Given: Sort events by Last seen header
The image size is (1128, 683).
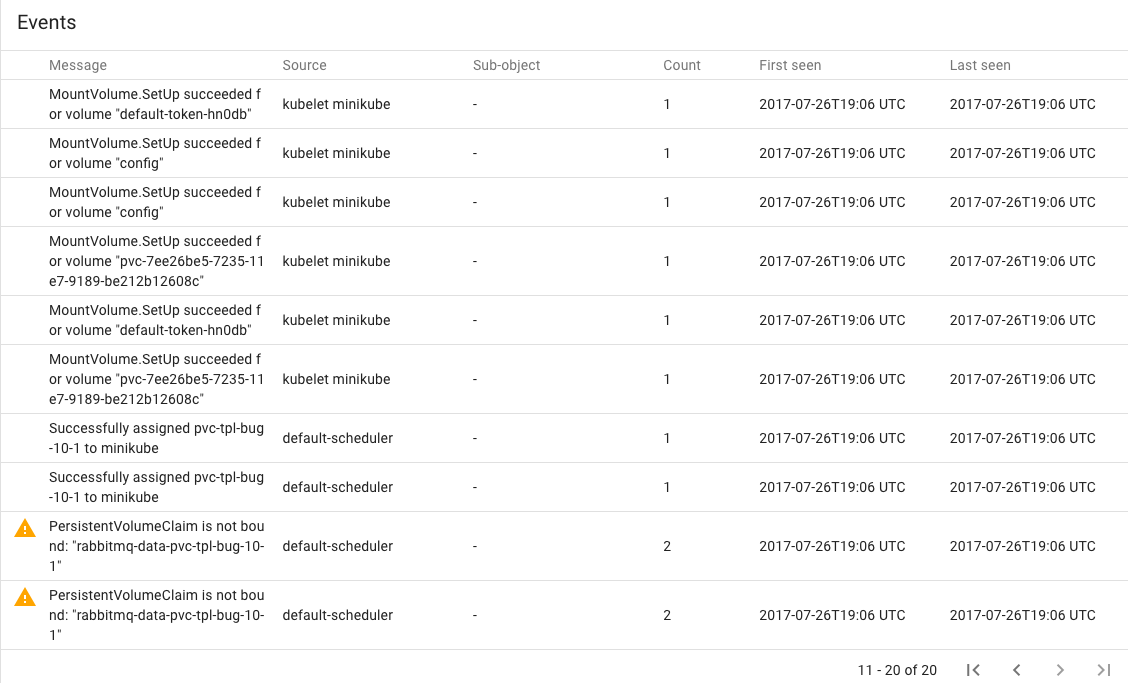Looking at the screenshot, I should 980,65.
